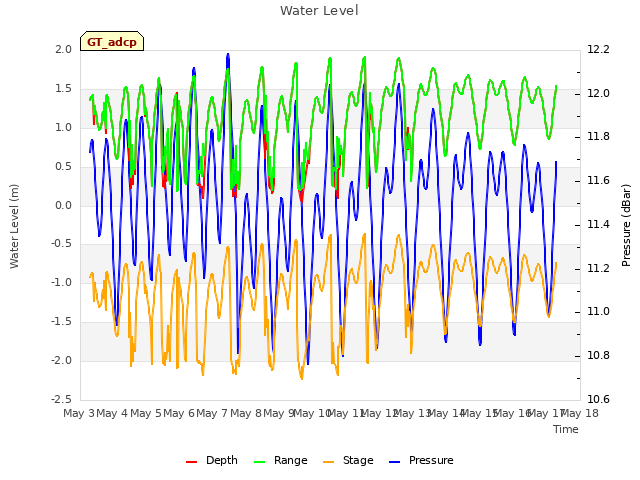
Task: Click the Water Level (m) axis title
Action: (x=15, y=226)
